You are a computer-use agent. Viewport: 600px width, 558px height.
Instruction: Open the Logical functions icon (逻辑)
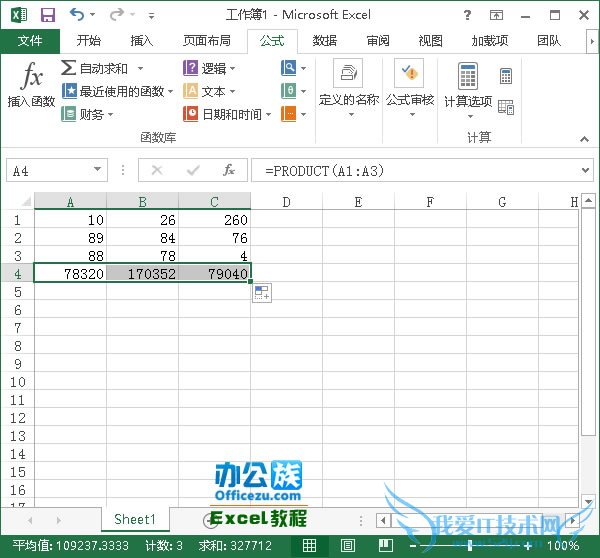[192, 68]
